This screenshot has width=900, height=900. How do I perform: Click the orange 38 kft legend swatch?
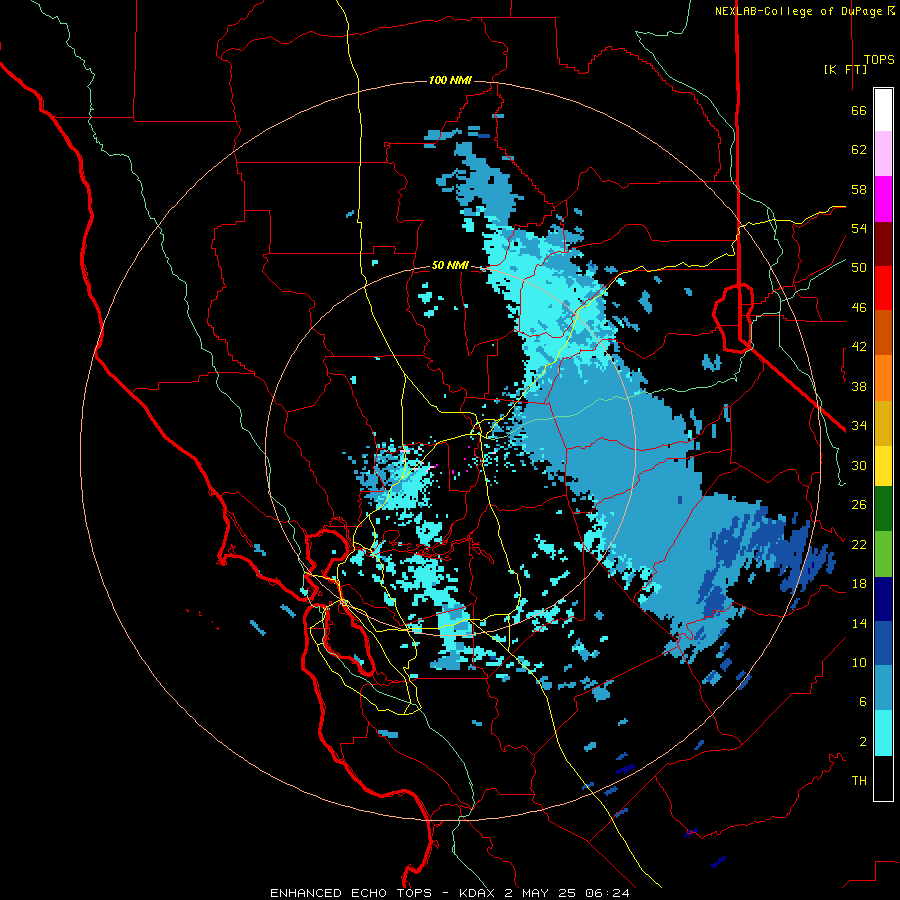click(883, 378)
